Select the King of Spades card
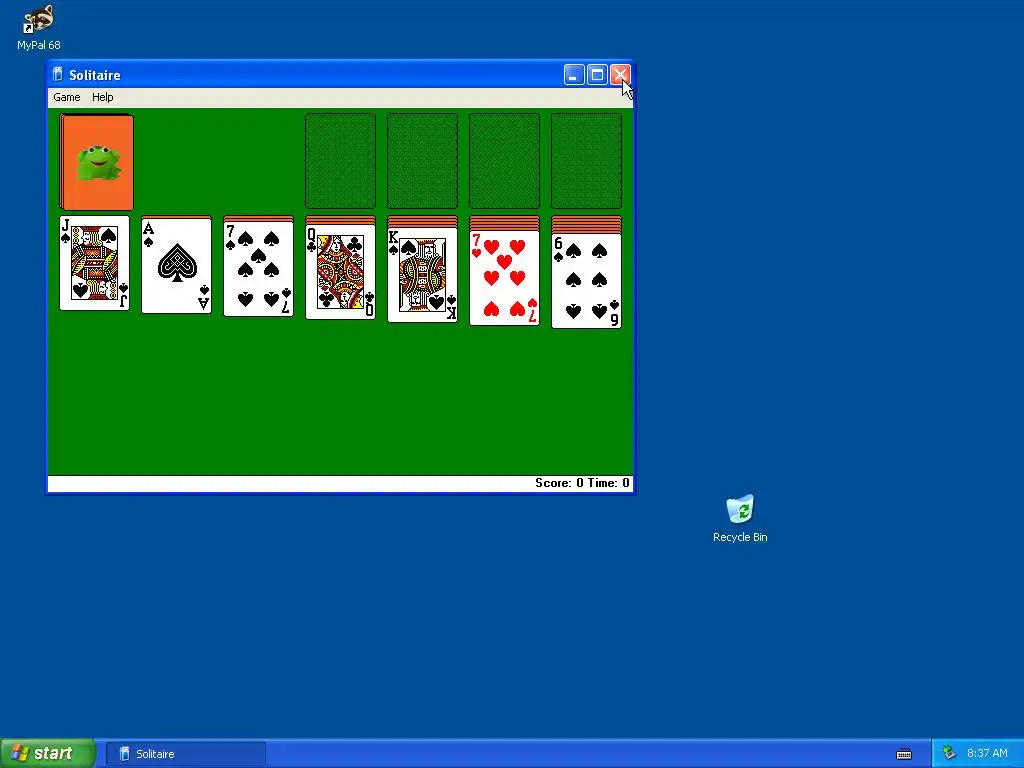 click(423, 275)
